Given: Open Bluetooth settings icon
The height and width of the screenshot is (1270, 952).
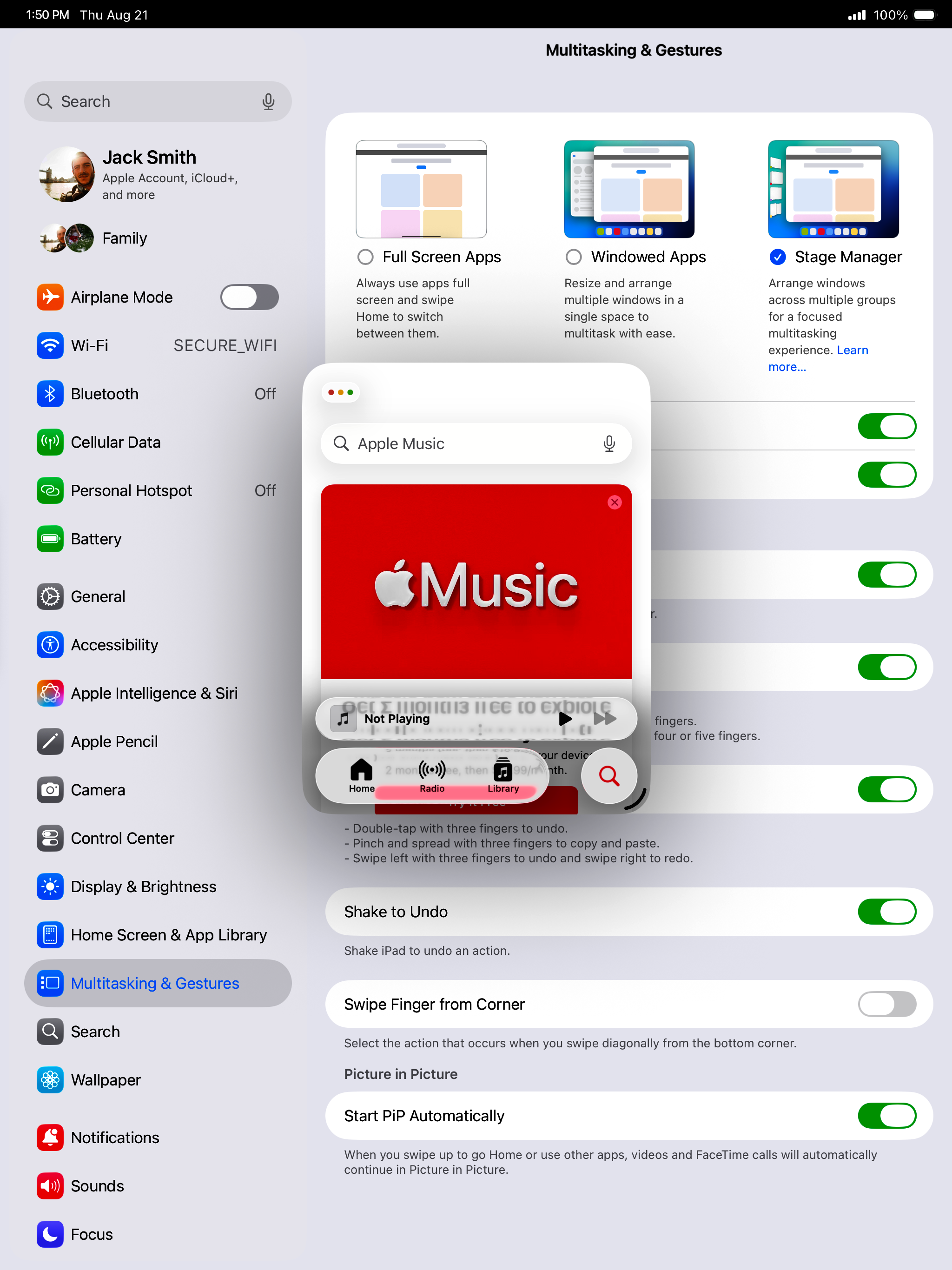Looking at the screenshot, I should point(50,394).
